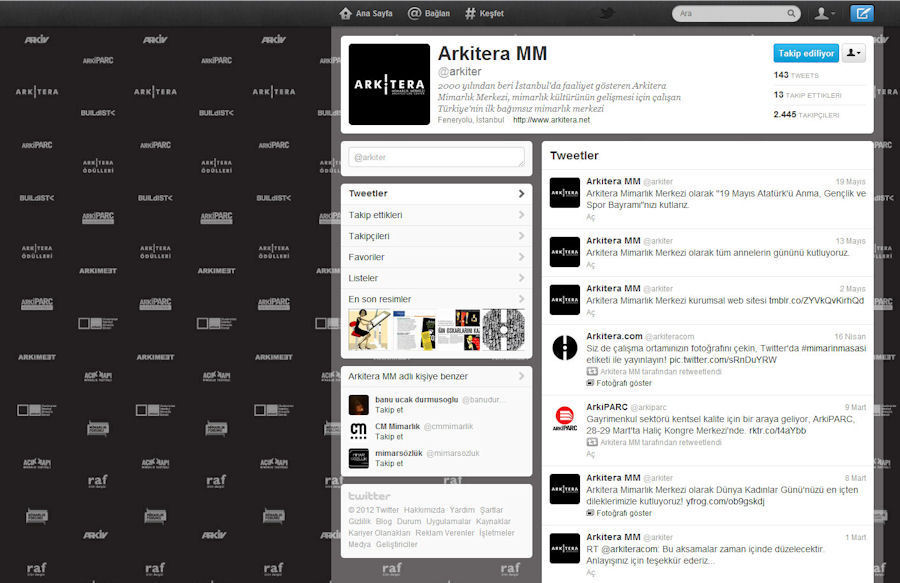Click the Twitter bird logo

click(x=607, y=13)
